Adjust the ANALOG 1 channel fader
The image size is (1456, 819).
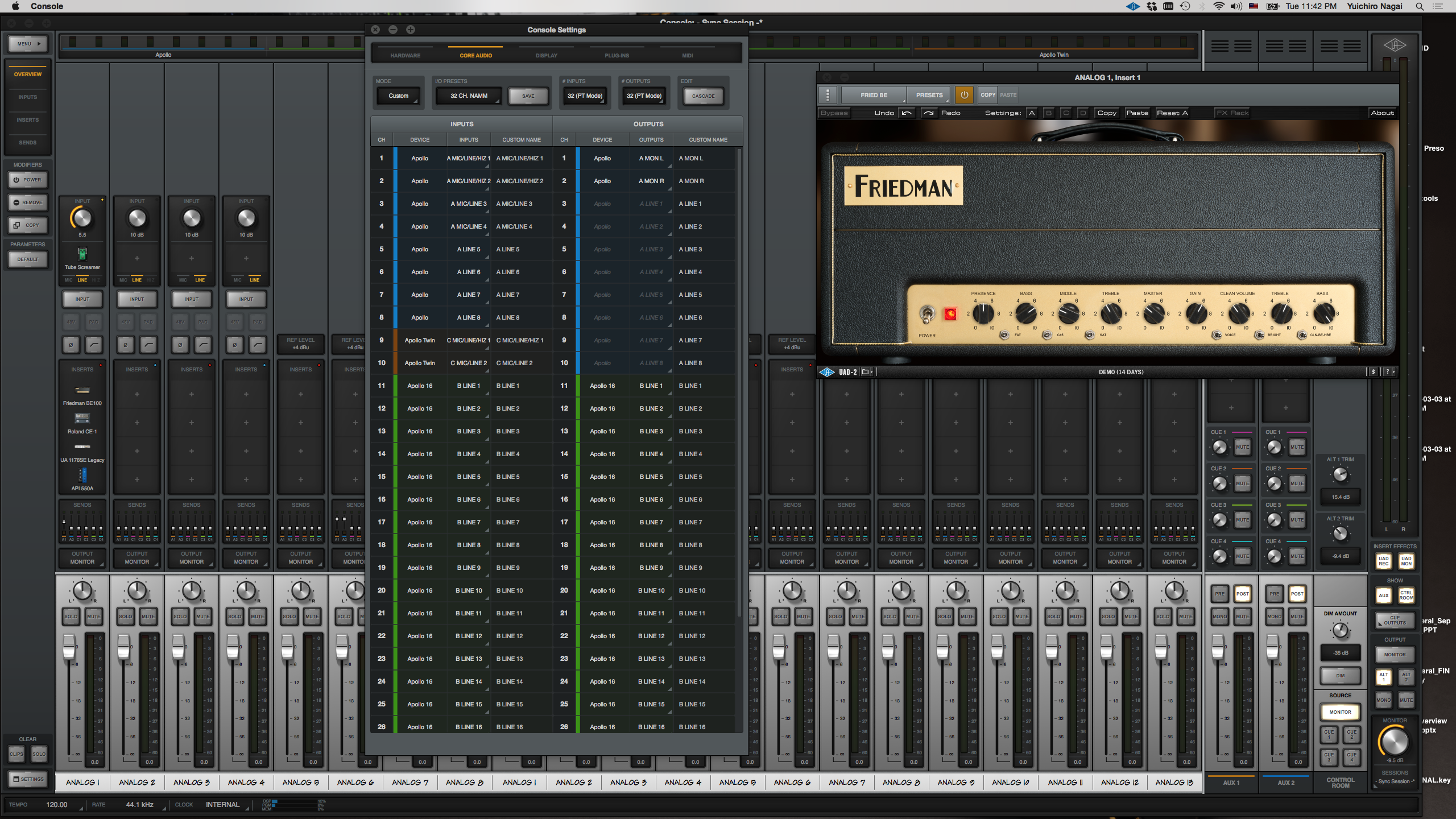point(69,646)
